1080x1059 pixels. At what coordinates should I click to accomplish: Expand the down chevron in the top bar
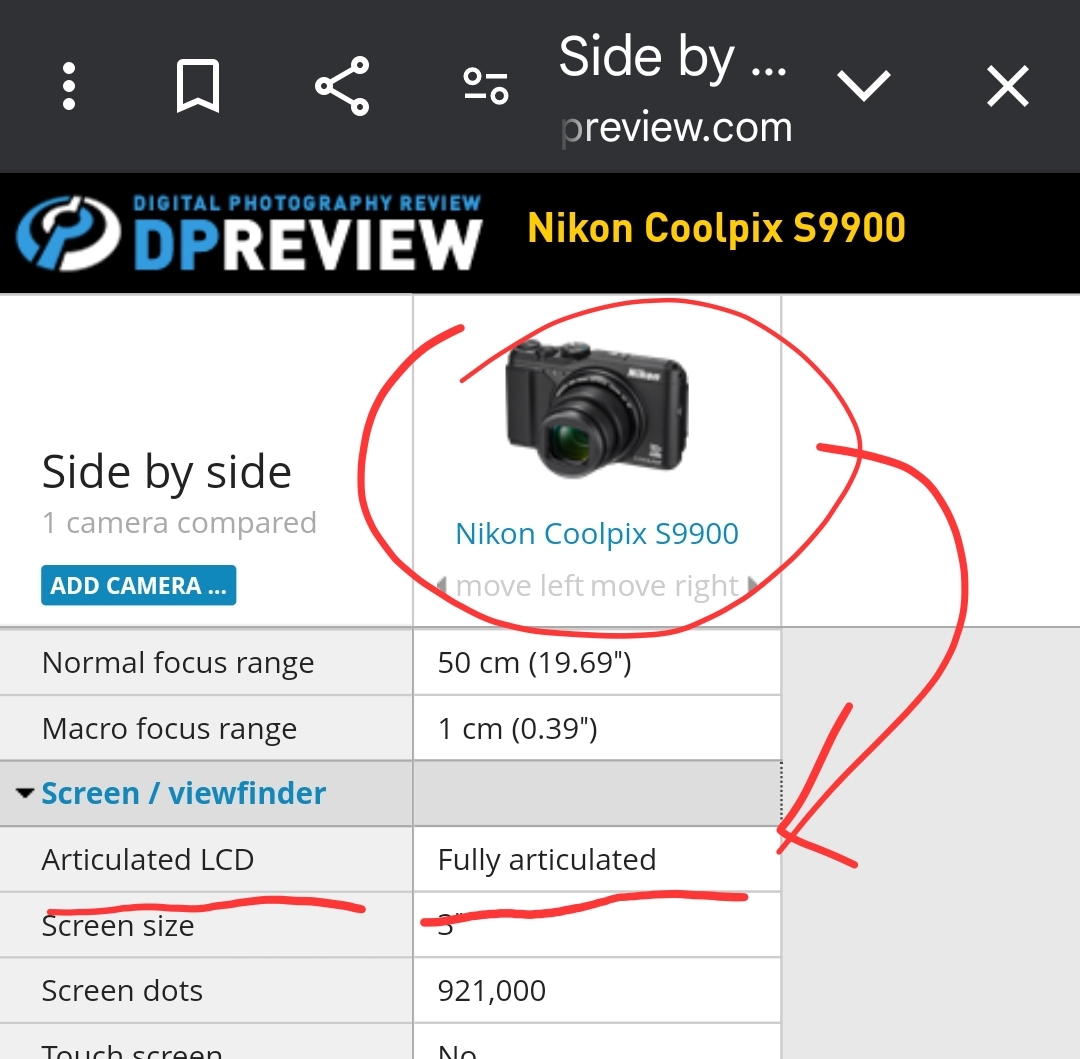click(x=864, y=86)
